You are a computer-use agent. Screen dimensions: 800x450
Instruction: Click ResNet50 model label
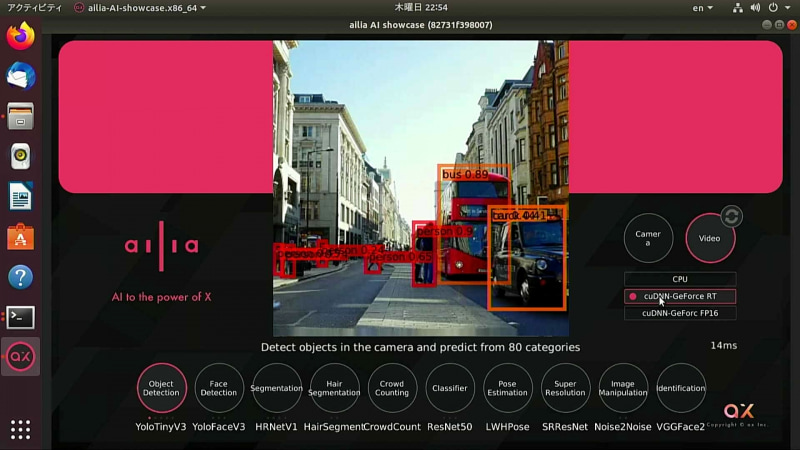(x=449, y=427)
